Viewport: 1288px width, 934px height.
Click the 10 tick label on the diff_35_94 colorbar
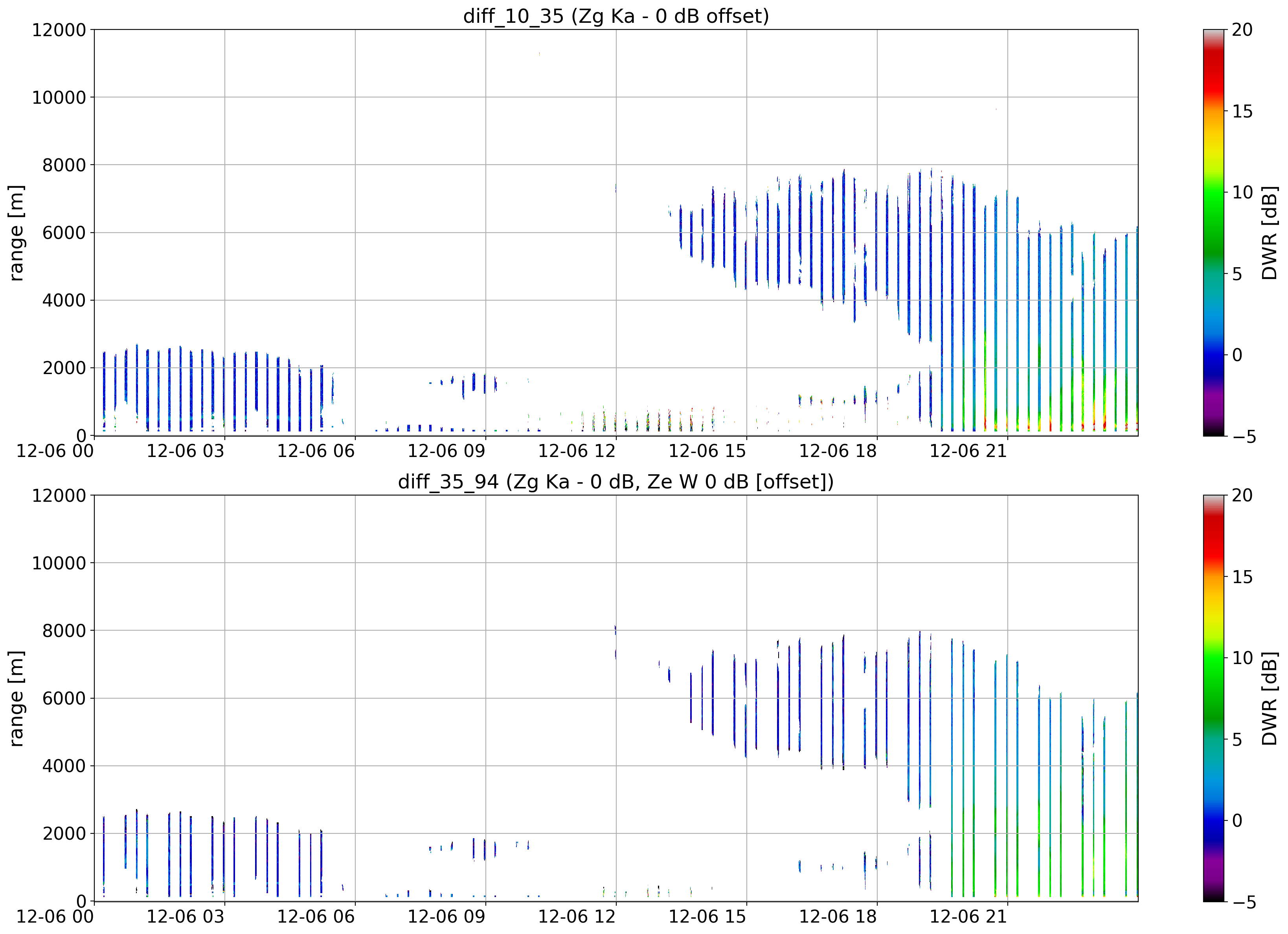(x=1242, y=658)
